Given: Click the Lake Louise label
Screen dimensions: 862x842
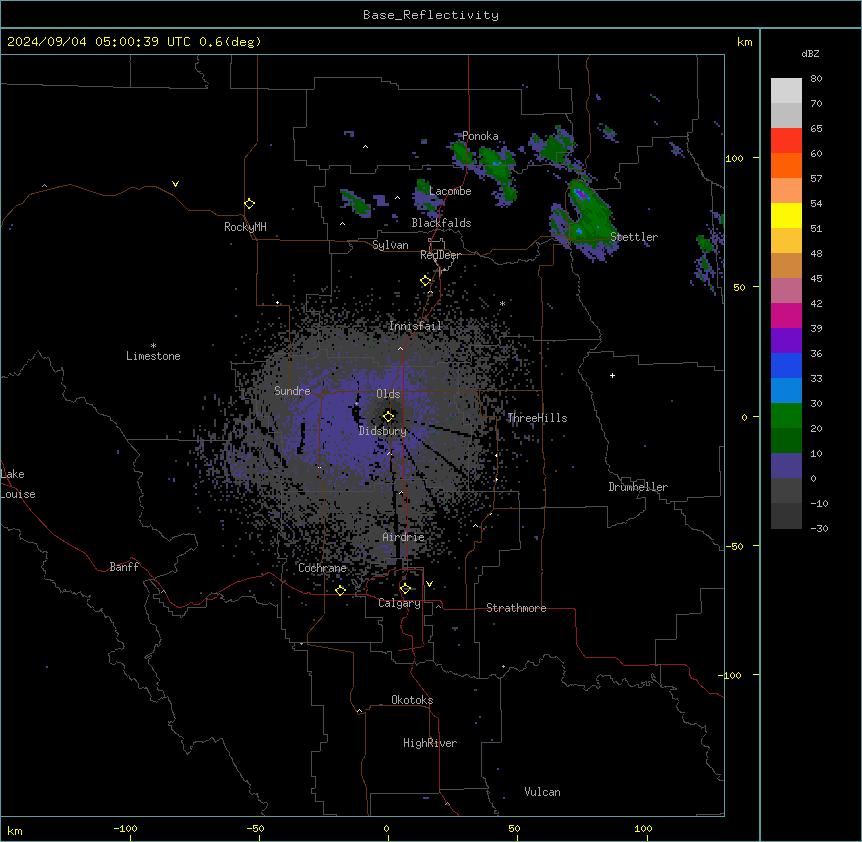Looking at the screenshot, I should click(x=17, y=484).
